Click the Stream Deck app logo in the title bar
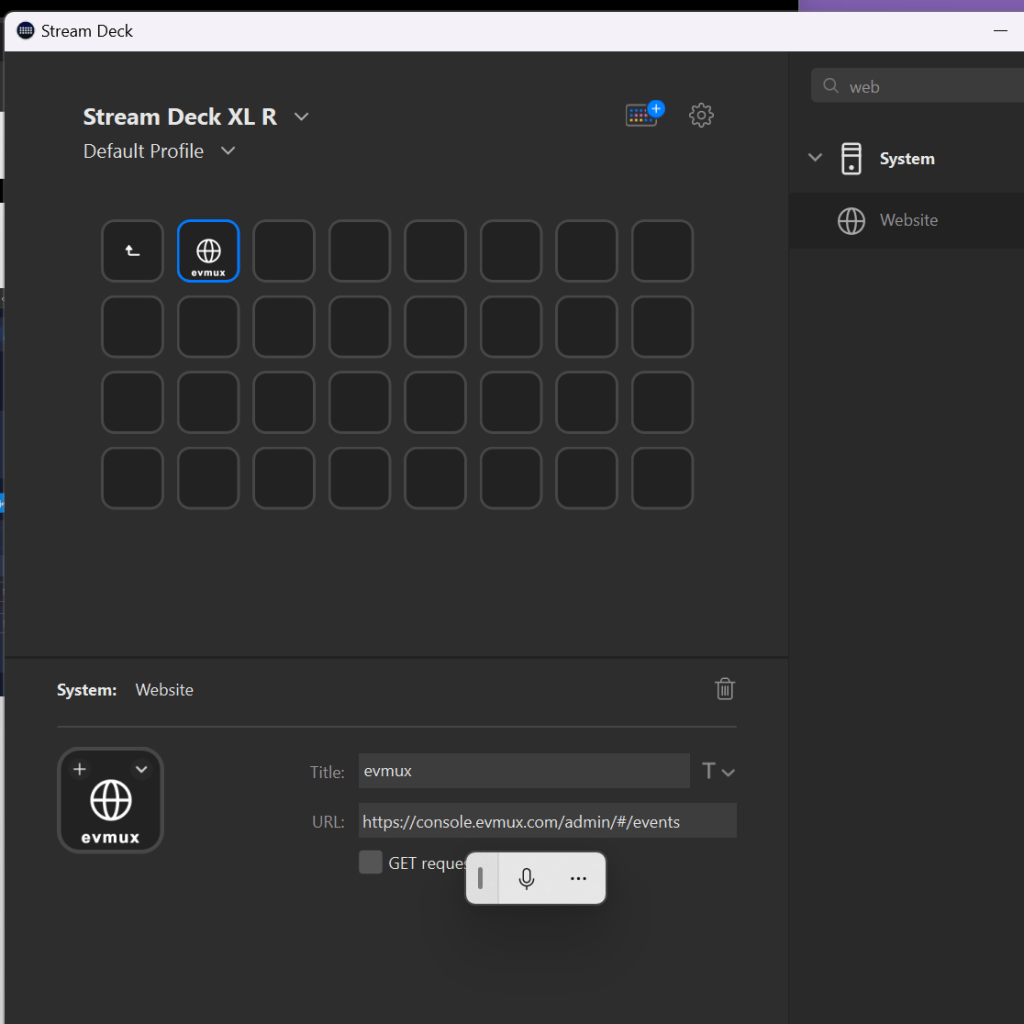Screen dimensions: 1024x1024 point(25,31)
